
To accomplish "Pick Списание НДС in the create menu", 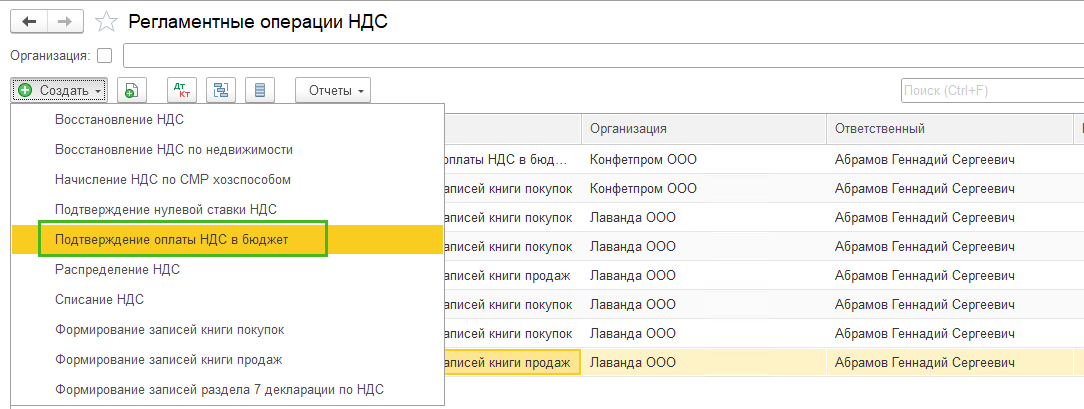I will 102,299.
